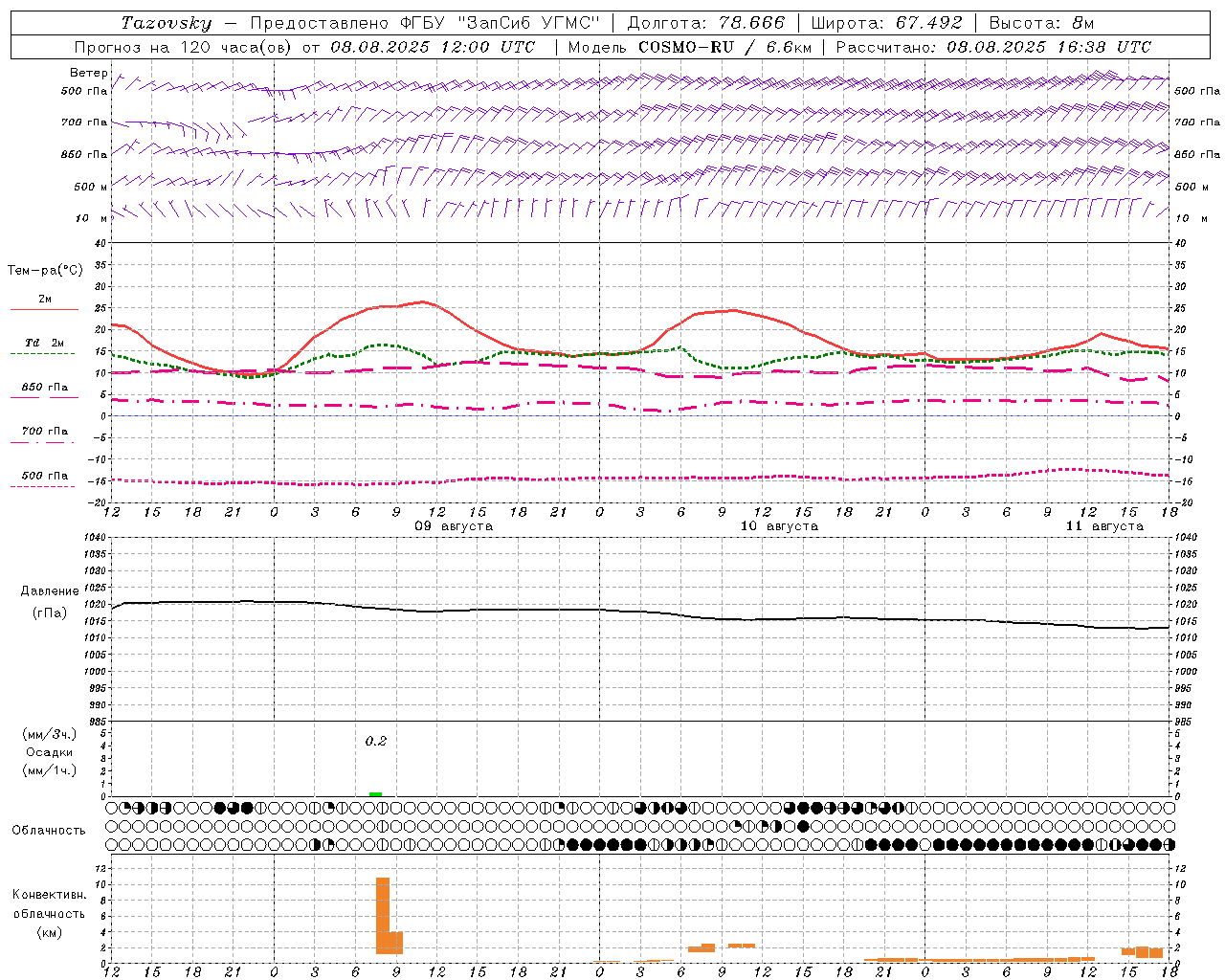The image size is (1225, 980).
Task: Click the Осадки precipitation label
Action: 51,752
